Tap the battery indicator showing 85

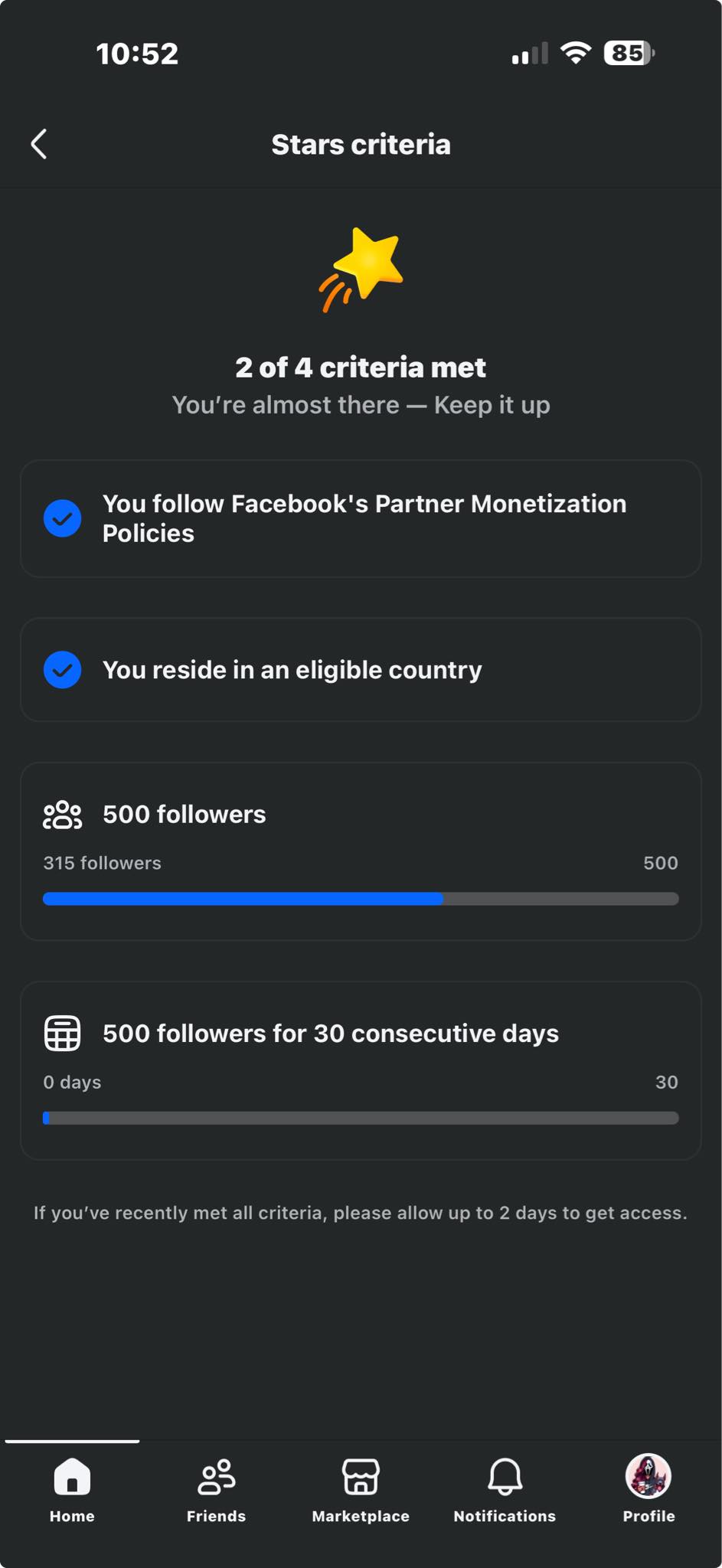629,53
